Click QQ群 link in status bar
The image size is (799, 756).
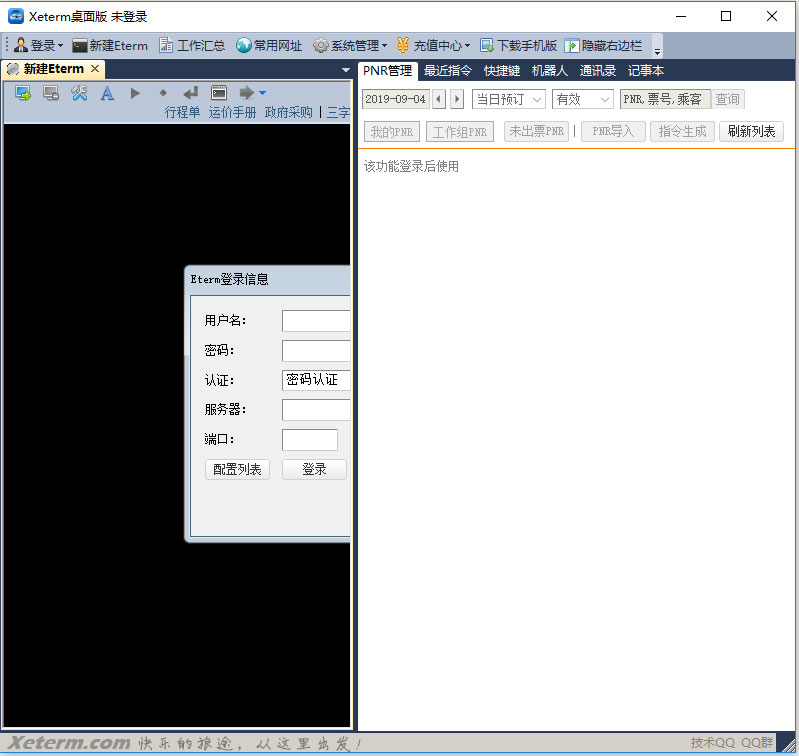pos(757,743)
